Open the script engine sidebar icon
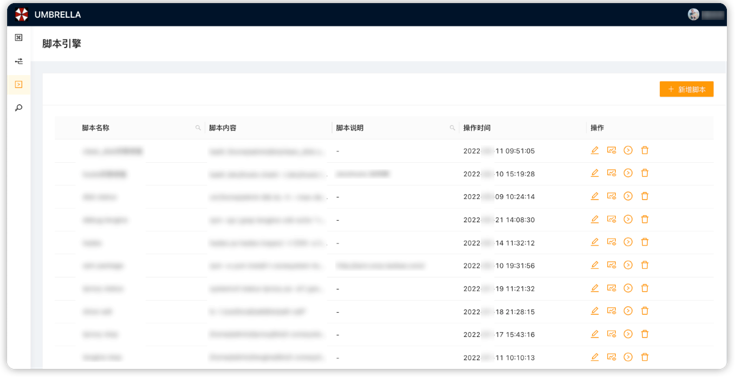 click(19, 84)
